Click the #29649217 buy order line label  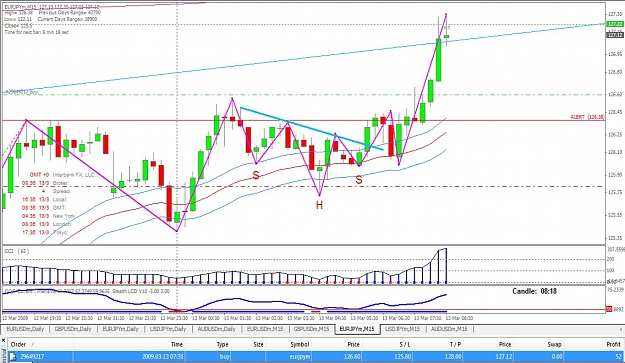tap(21, 92)
